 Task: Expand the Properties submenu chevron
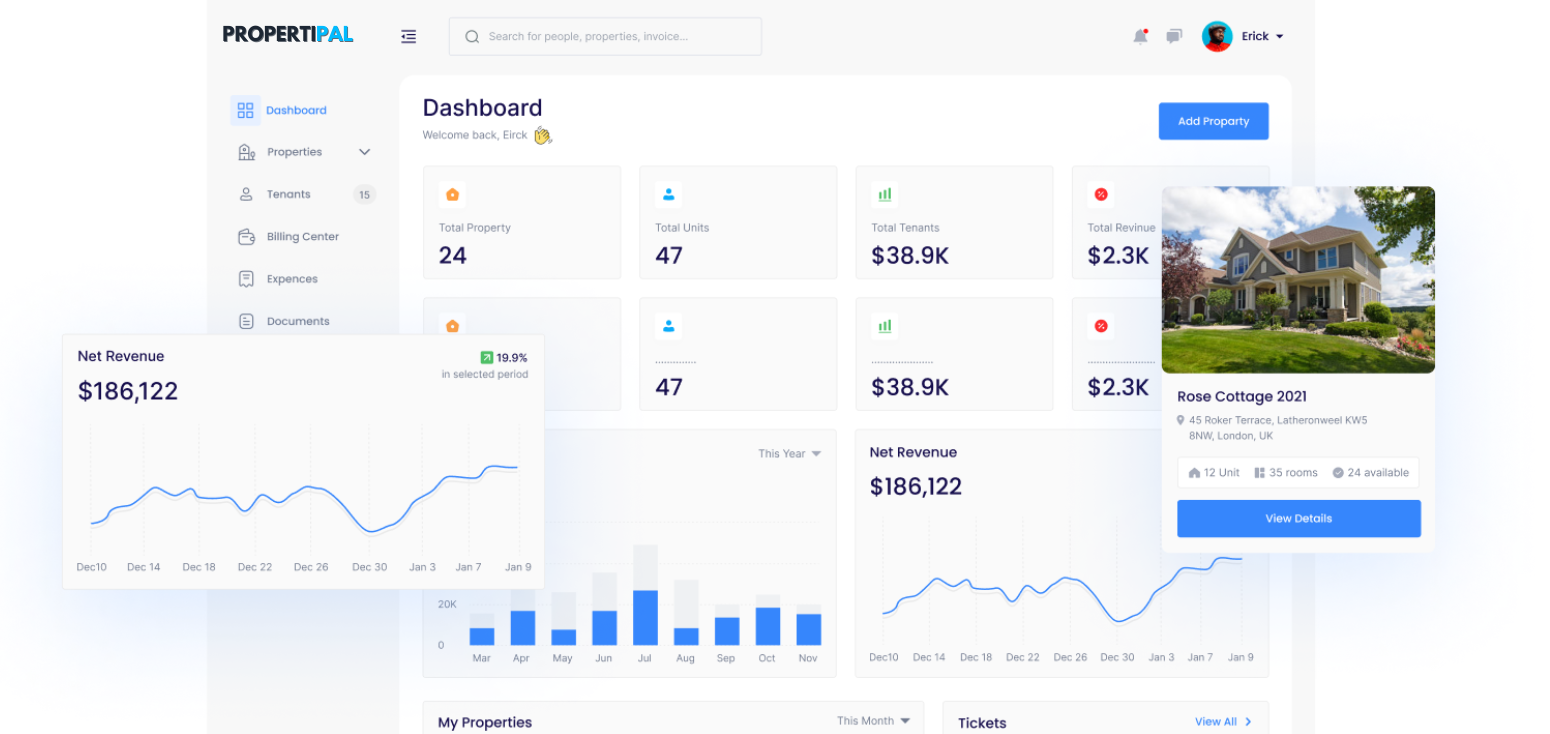364,152
